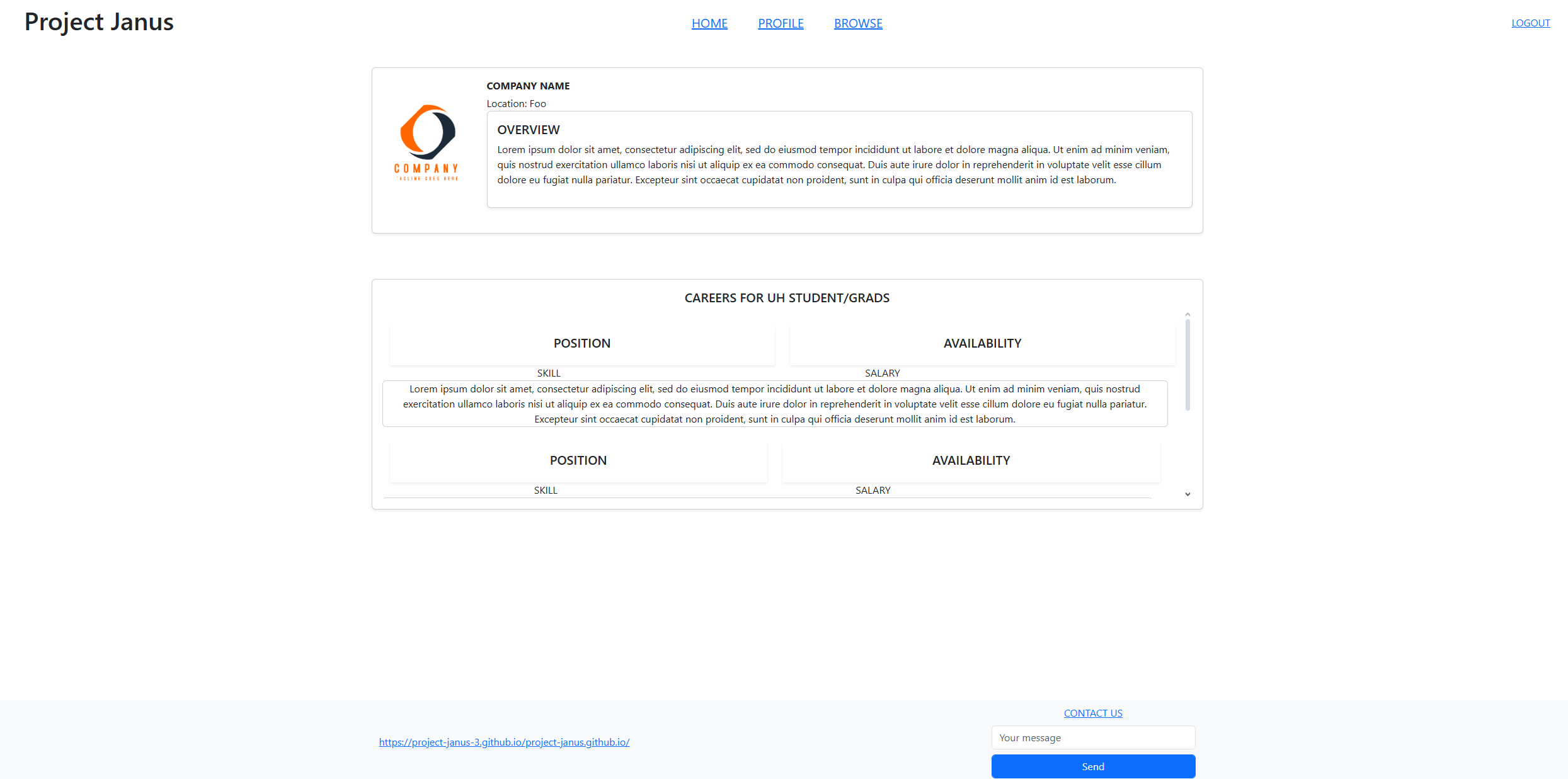Click the careers list scrollbar thumb
1568x779 pixels.
coord(1187,365)
